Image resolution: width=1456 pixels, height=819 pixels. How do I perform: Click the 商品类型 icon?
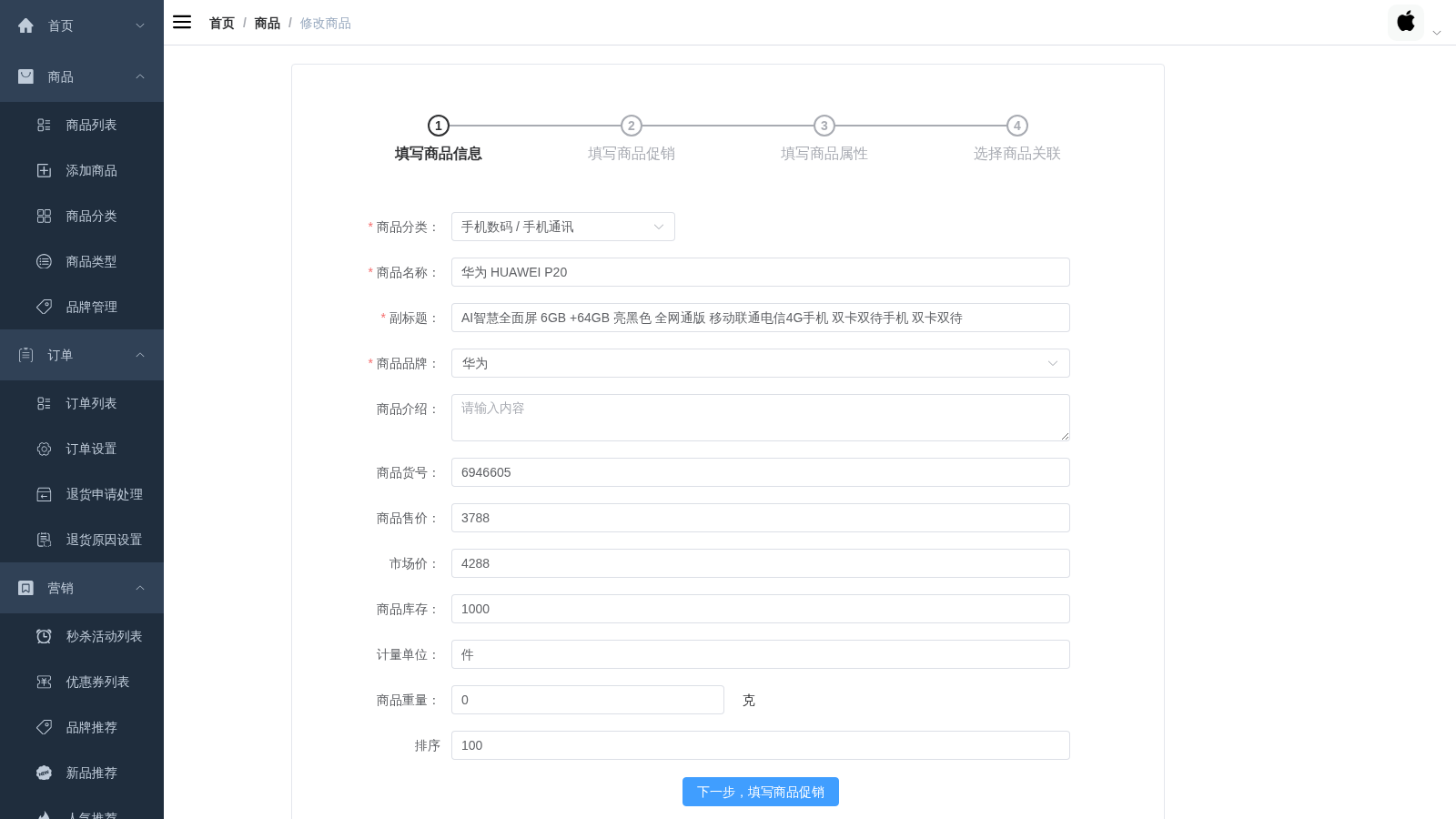click(44, 261)
